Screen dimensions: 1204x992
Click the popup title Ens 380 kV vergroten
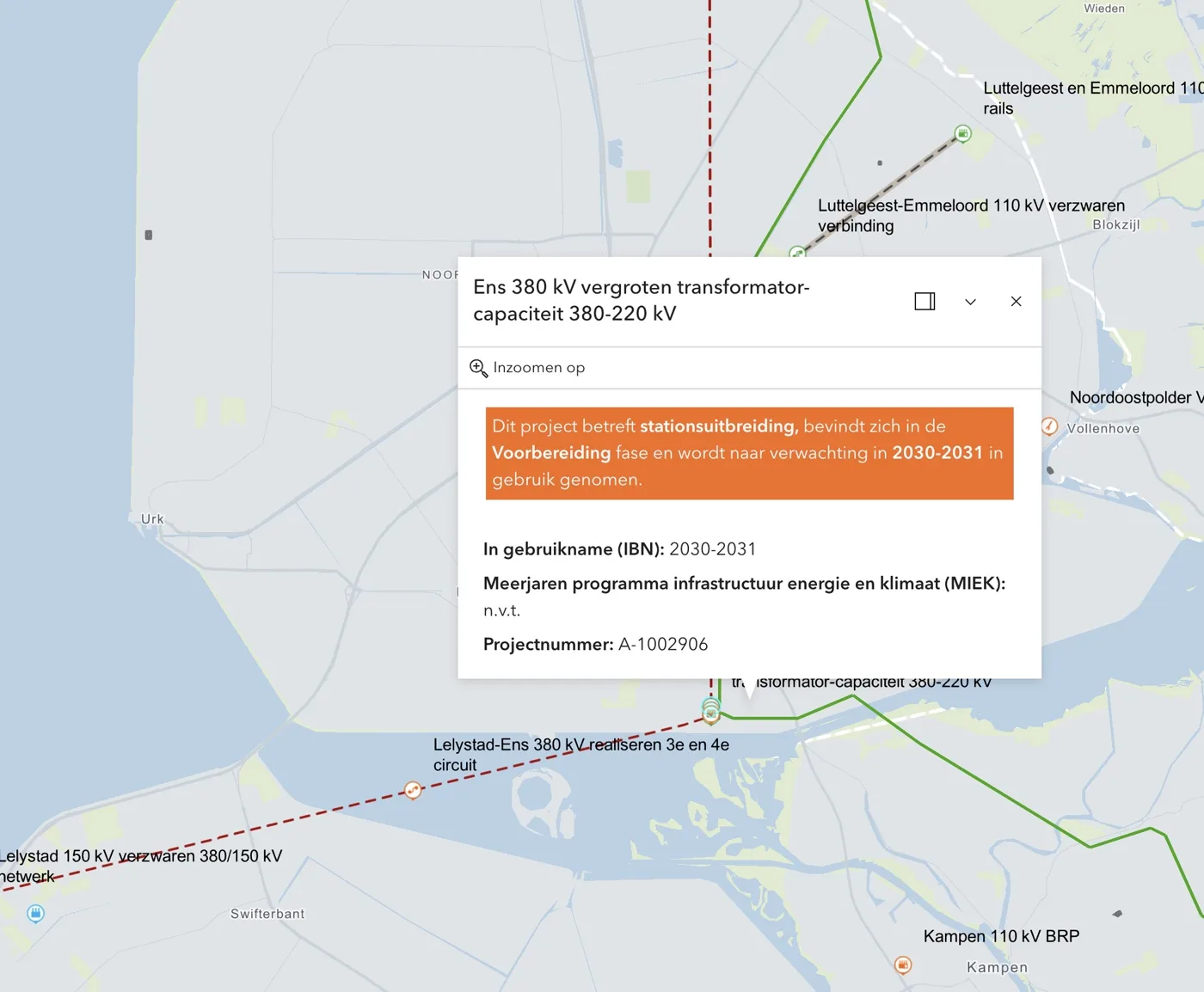coord(642,300)
